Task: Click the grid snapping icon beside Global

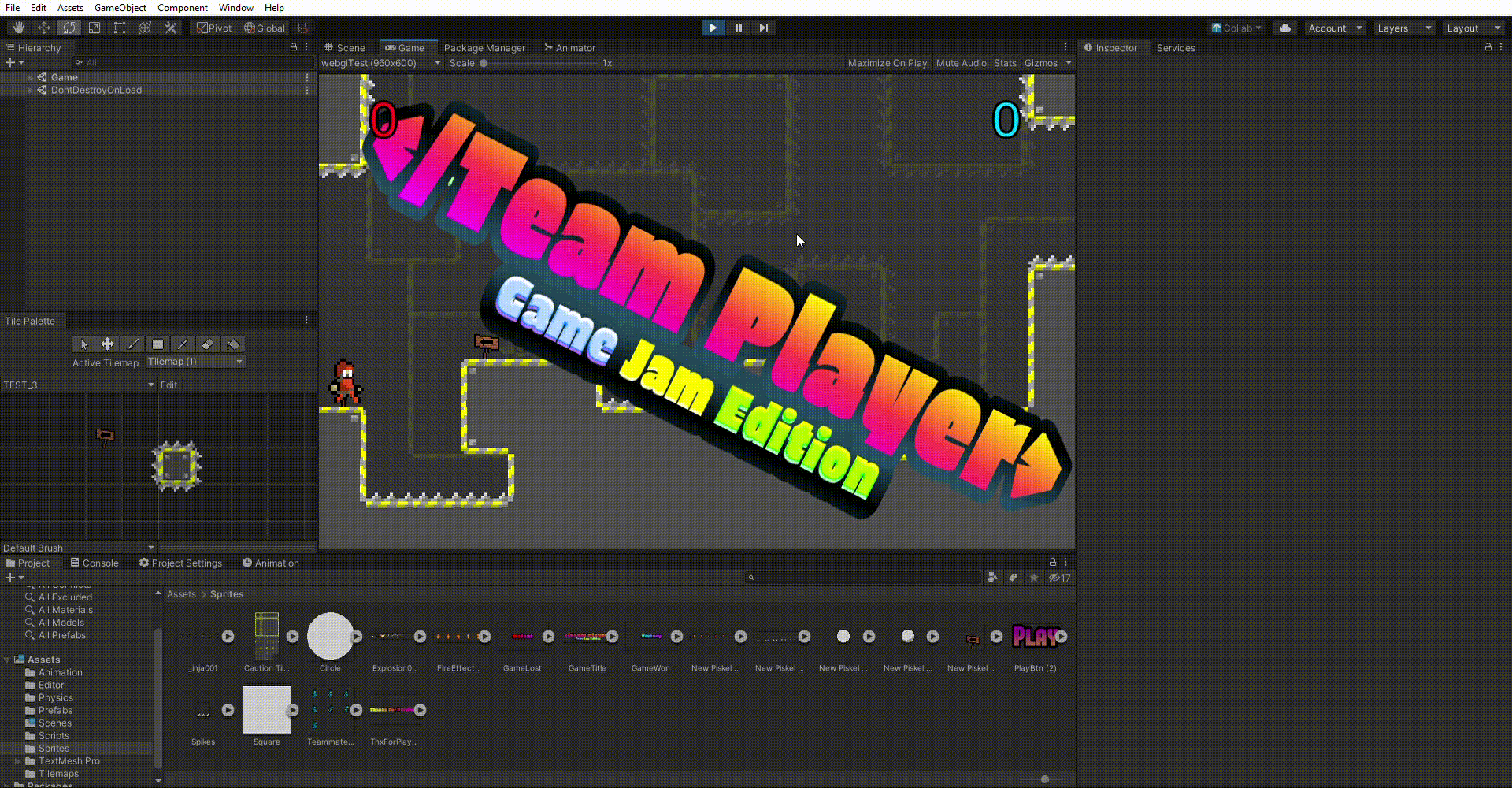Action: tap(302, 28)
